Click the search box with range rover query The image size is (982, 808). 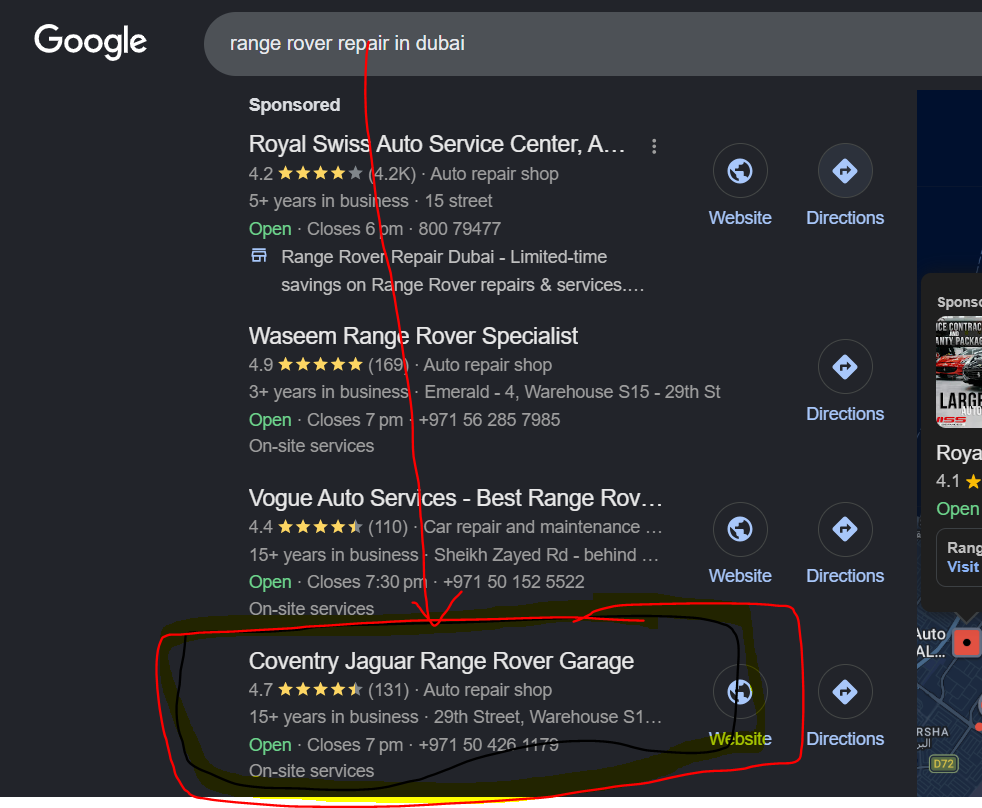pyautogui.click(x=592, y=44)
